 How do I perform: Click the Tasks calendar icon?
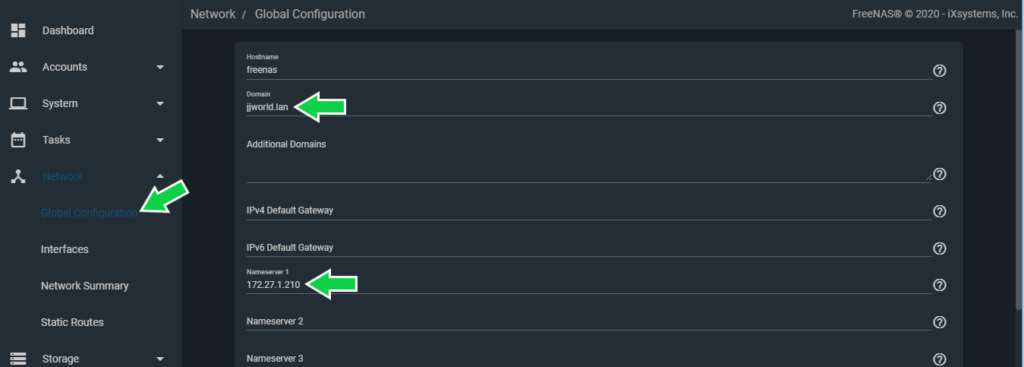pos(18,140)
